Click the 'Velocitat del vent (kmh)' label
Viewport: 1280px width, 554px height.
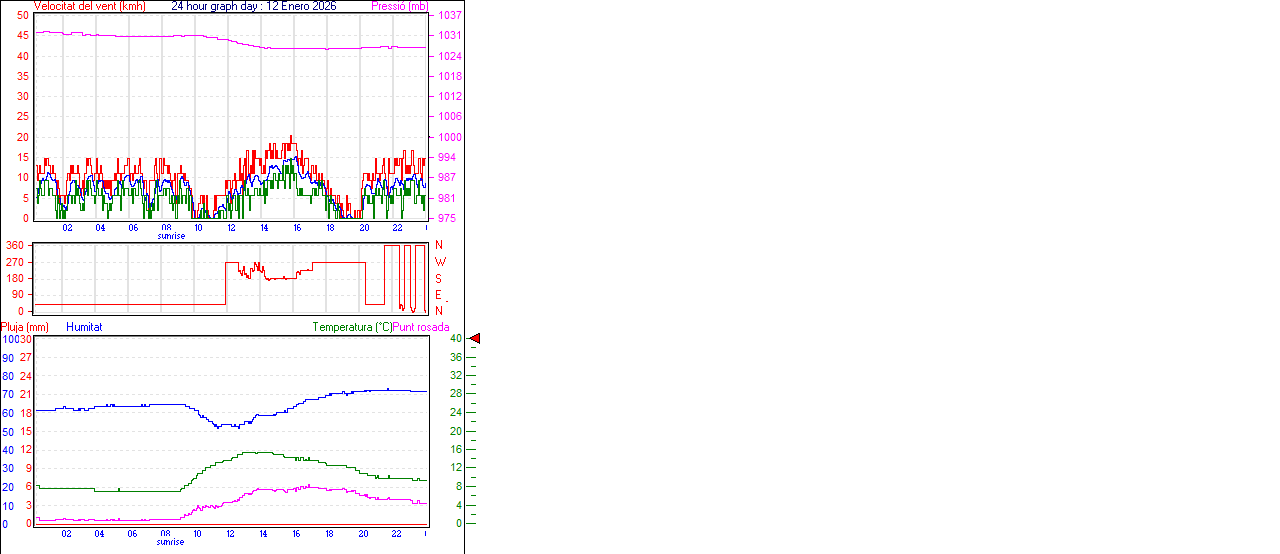(89, 6)
